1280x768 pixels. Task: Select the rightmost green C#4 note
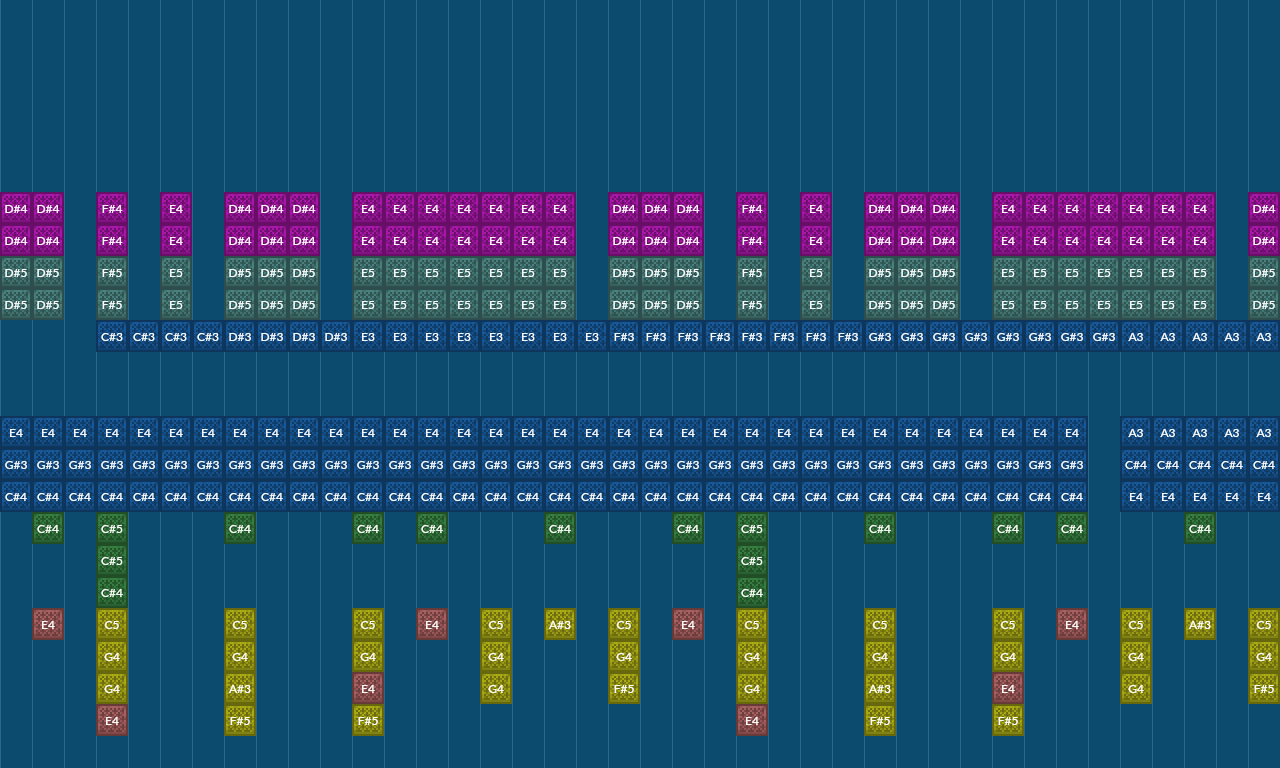(x=1199, y=529)
